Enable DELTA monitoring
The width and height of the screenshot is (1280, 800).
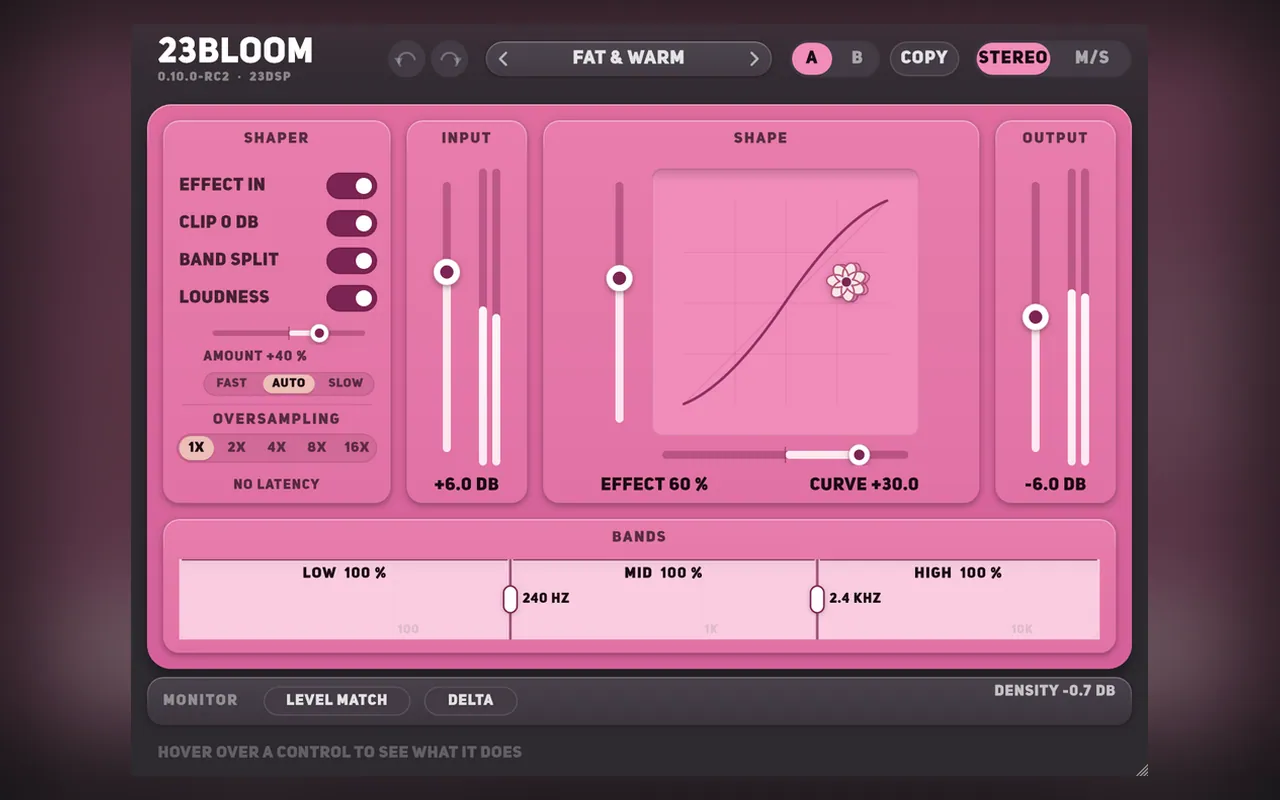pos(470,700)
